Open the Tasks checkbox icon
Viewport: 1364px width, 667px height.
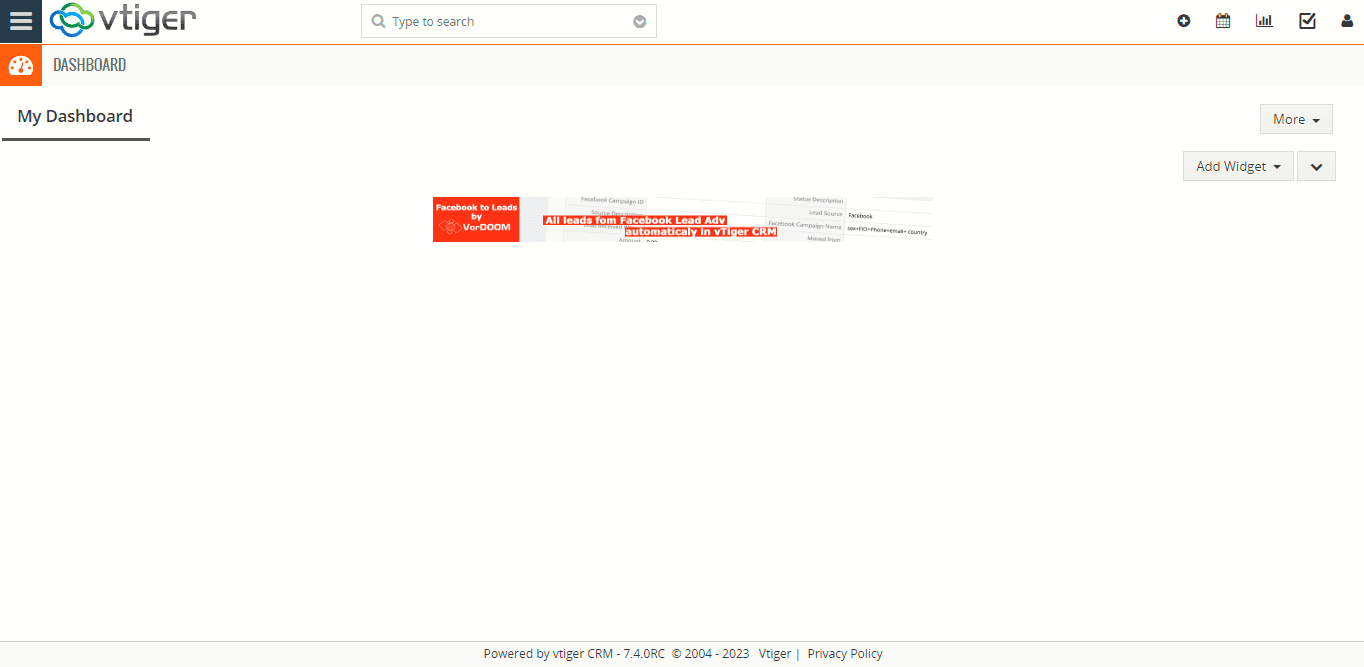click(1307, 21)
